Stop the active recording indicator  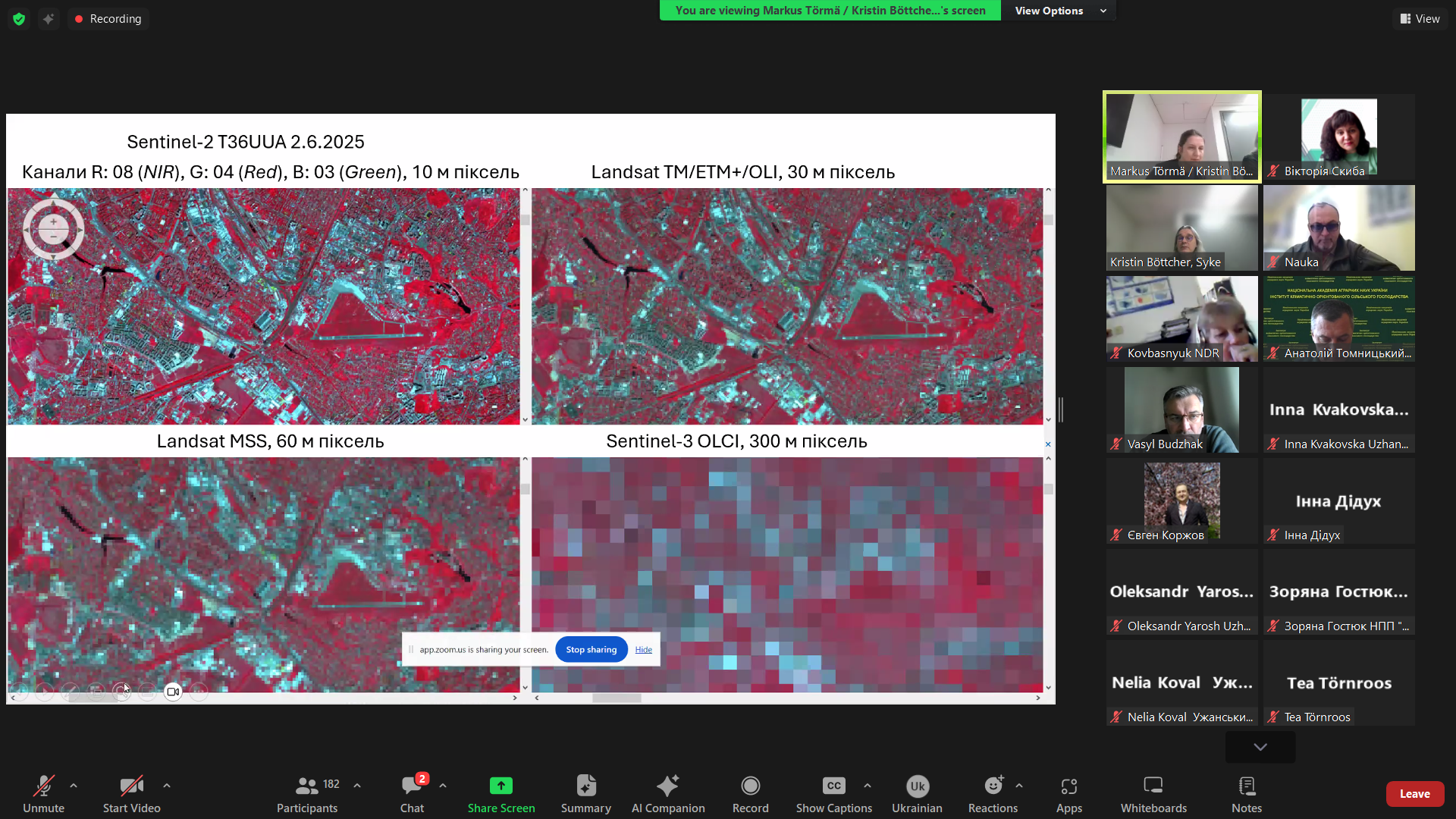[x=108, y=18]
